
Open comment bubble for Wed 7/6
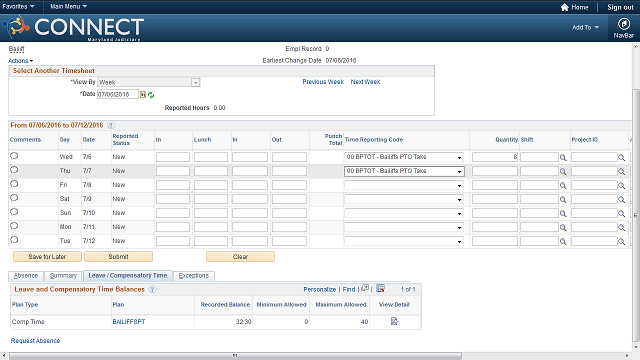click(14, 156)
